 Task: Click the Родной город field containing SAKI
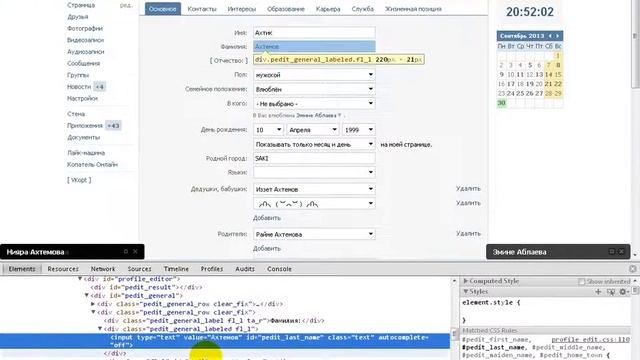(314, 158)
